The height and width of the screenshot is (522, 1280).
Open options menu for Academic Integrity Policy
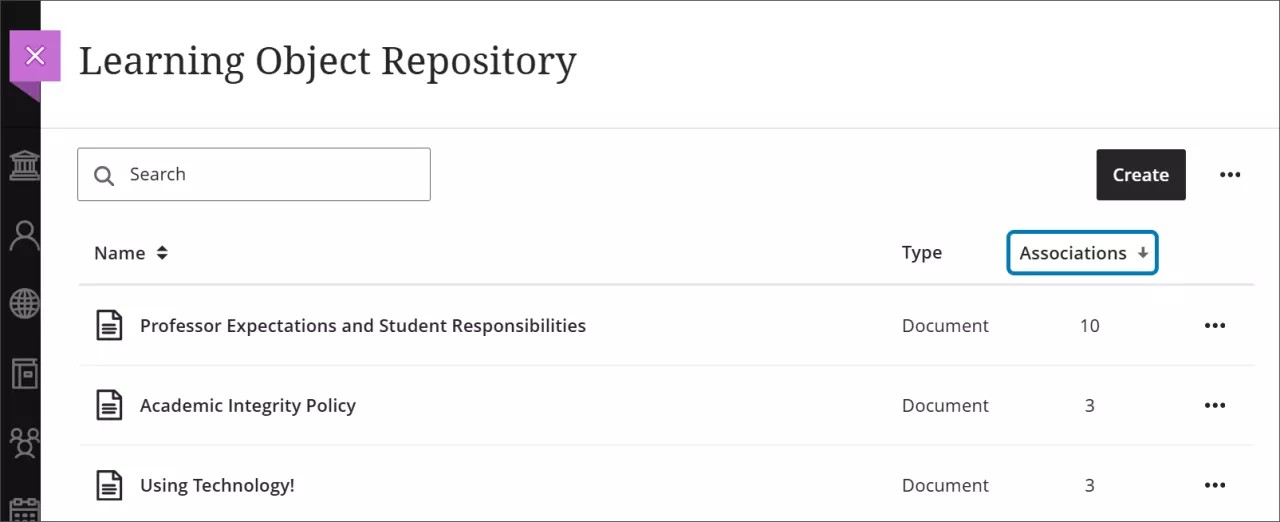coord(1215,405)
